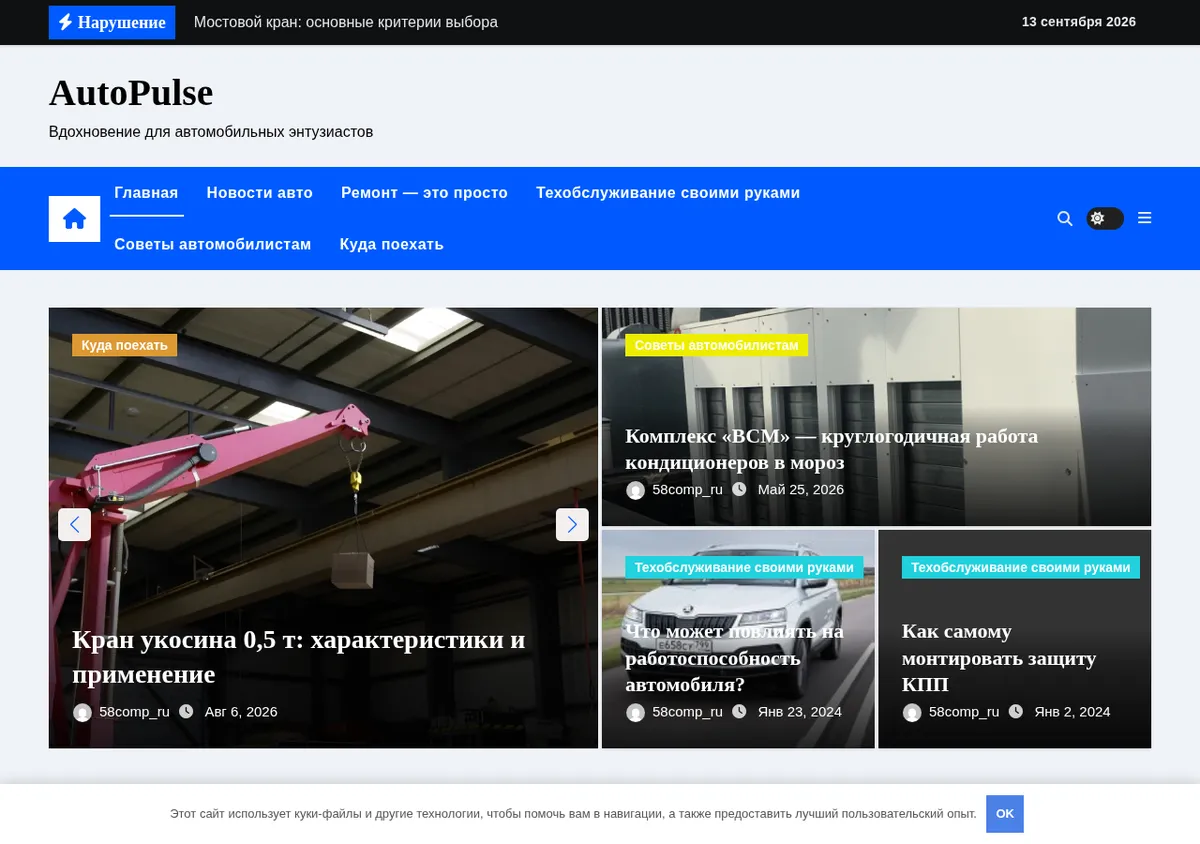1200x844 pixels.
Task: Click the lightning Нарушение badge
Action: [x=112, y=22]
